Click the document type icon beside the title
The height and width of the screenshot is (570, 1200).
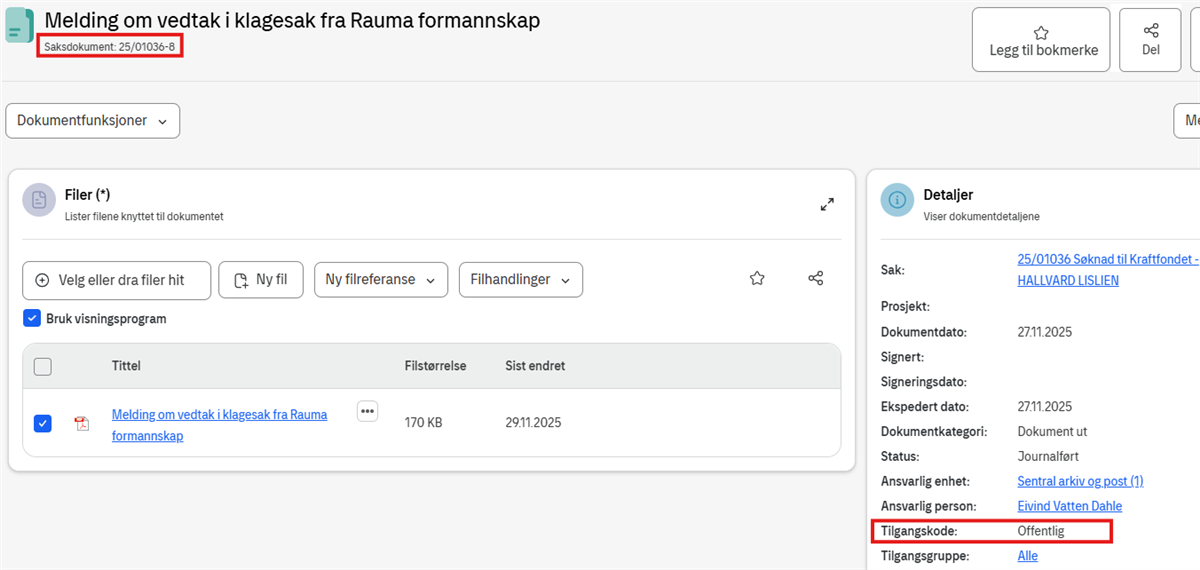click(x=20, y=26)
